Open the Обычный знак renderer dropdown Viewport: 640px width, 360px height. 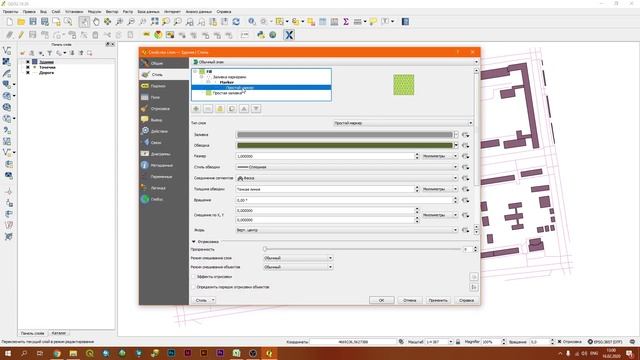[335, 62]
